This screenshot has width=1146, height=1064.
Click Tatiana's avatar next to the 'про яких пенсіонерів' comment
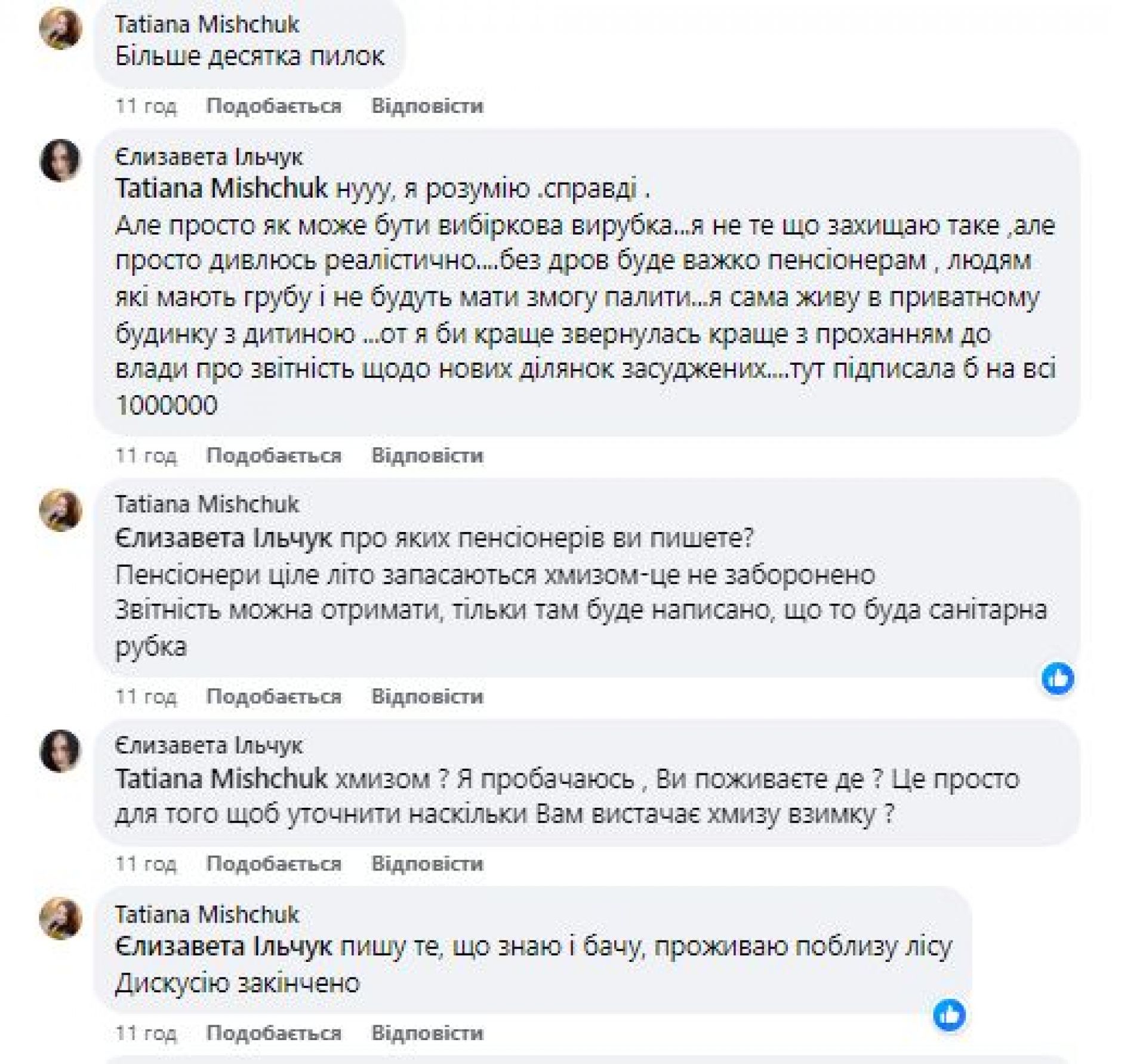(x=60, y=510)
